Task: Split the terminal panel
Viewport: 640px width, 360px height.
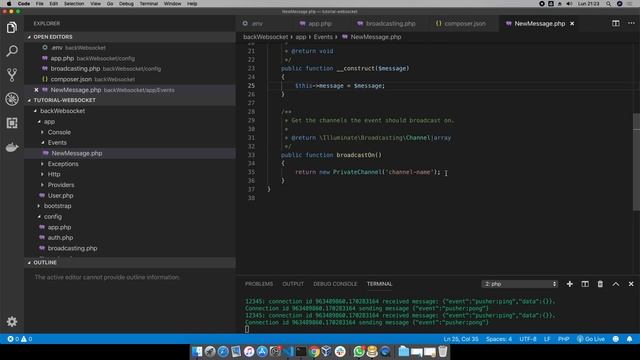Action: tap(585, 284)
